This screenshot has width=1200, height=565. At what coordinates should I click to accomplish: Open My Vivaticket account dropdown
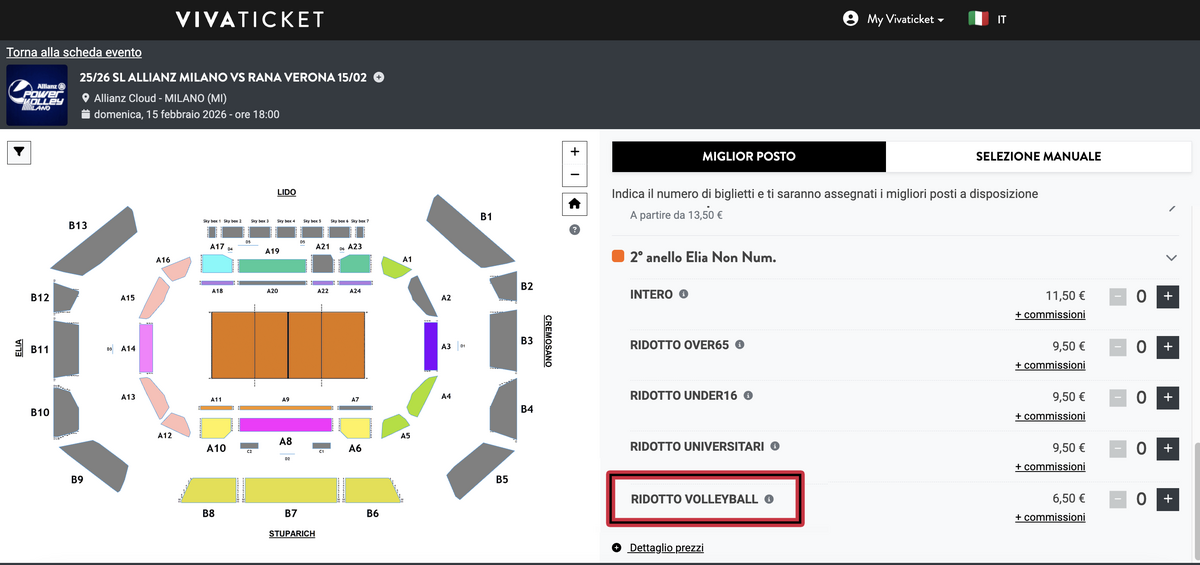[x=894, y=19]
